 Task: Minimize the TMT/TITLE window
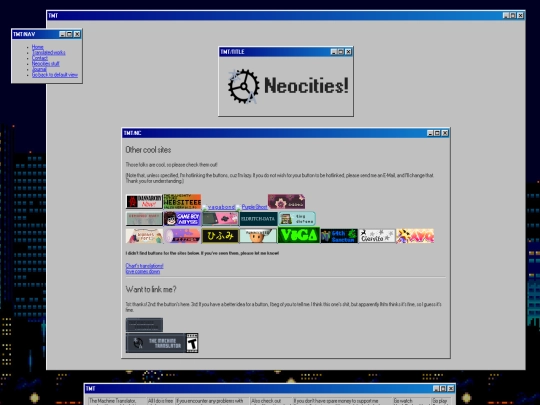[x=333, y=52]
